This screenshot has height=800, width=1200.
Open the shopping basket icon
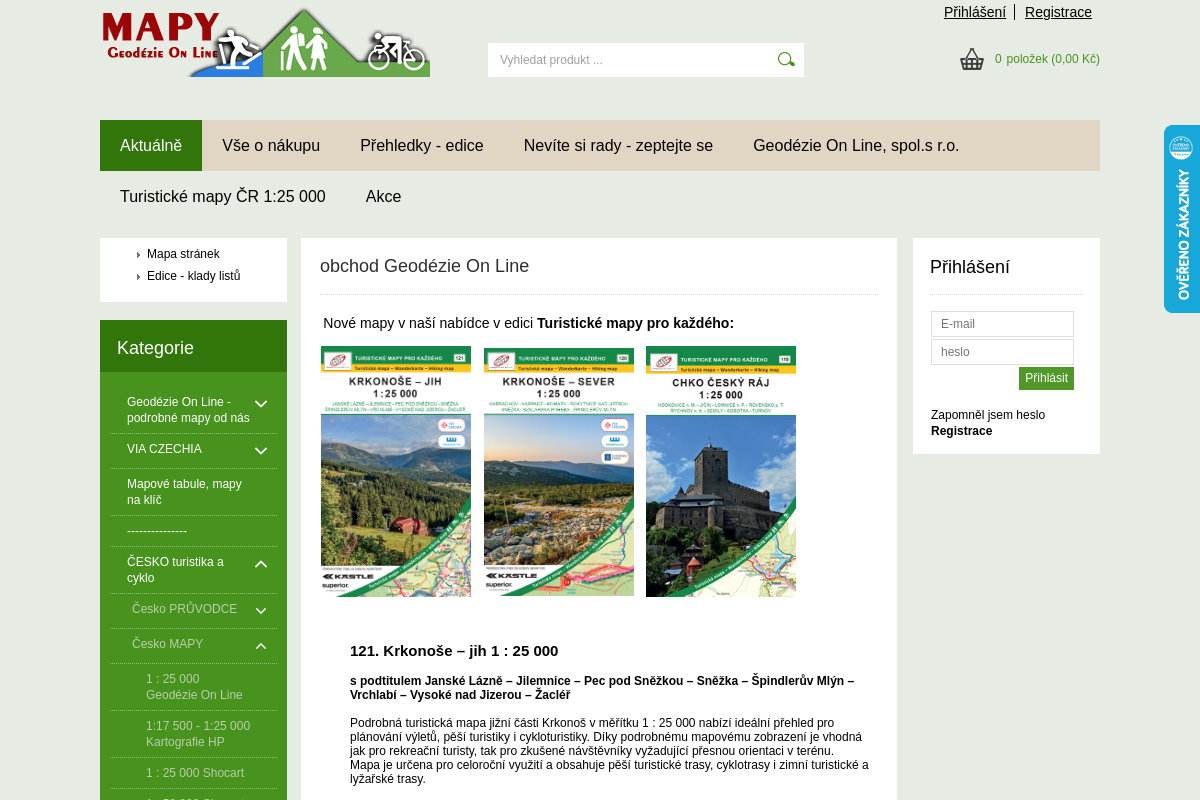point(972,59)
